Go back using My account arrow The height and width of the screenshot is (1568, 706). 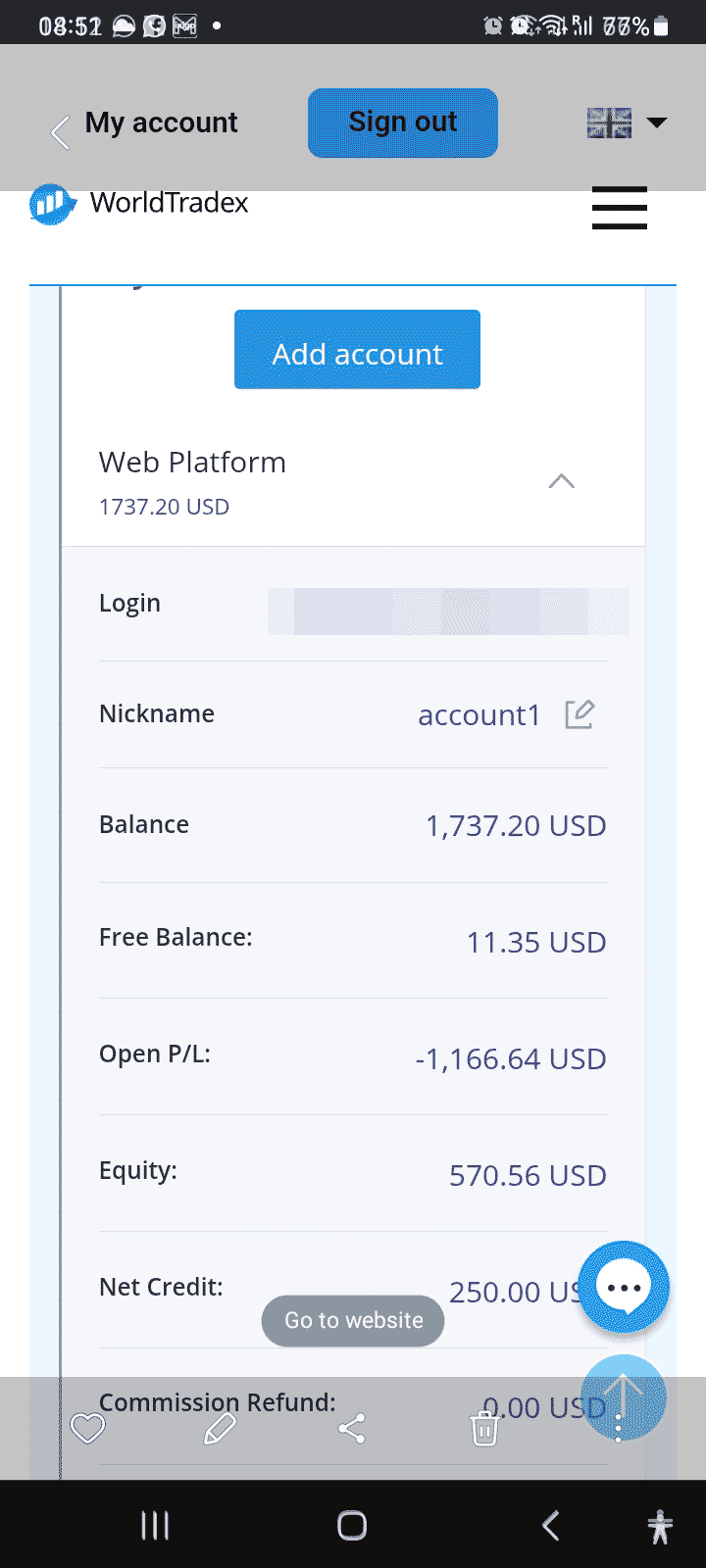pyautogui.click(x=61, y=130)
